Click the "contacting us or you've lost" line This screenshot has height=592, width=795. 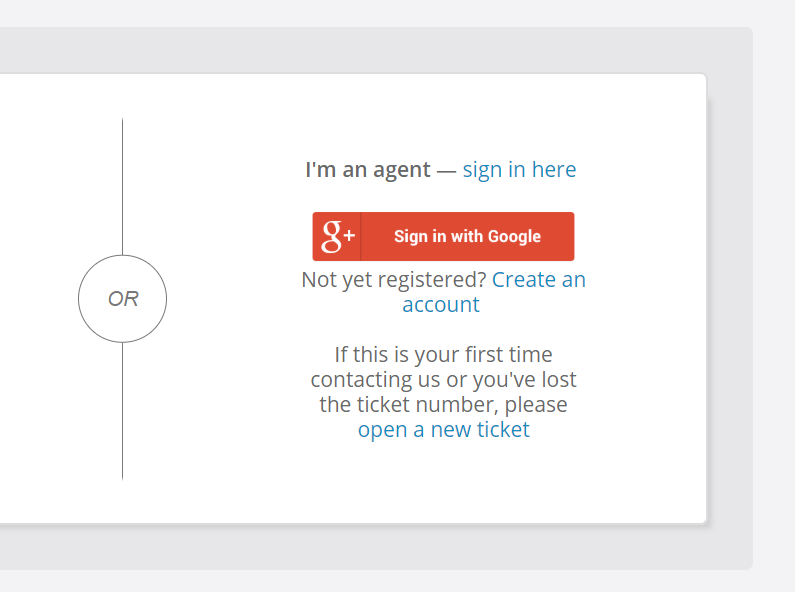[443, 380]
